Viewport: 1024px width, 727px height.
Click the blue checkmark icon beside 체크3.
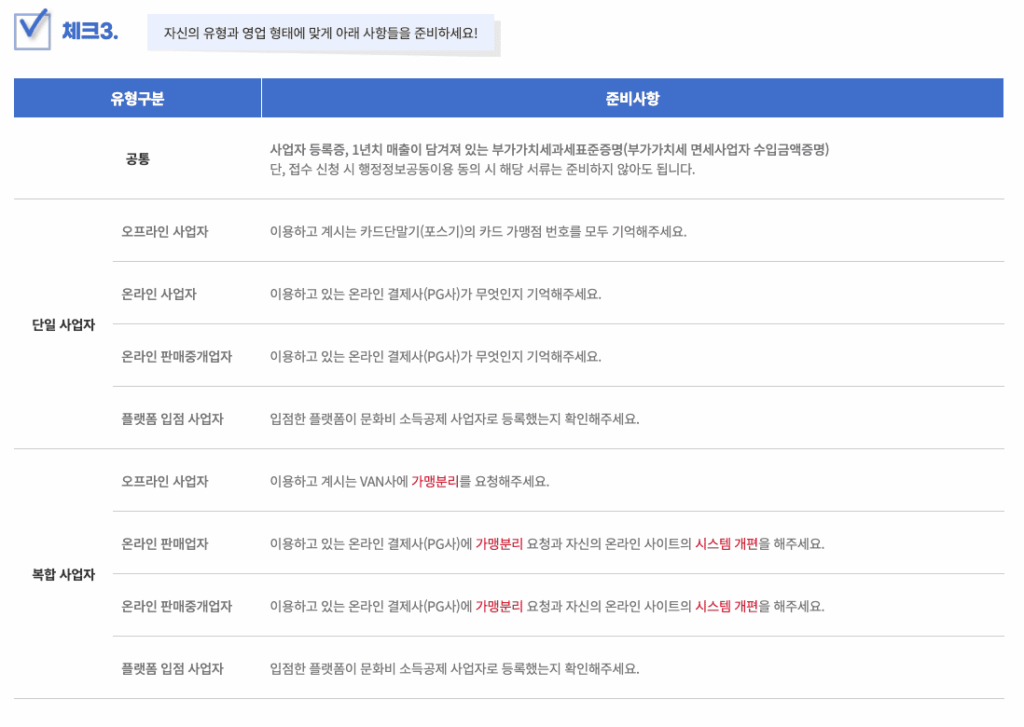click(x=32, y=29)
